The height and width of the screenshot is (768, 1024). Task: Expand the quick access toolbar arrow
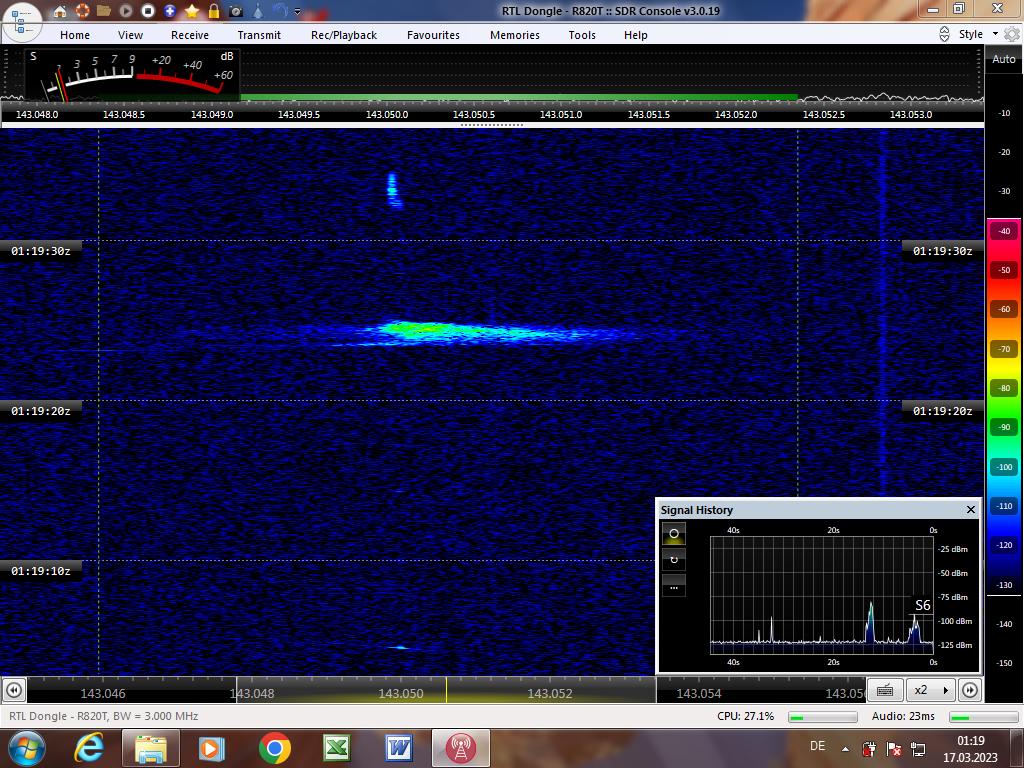[298, 12]
